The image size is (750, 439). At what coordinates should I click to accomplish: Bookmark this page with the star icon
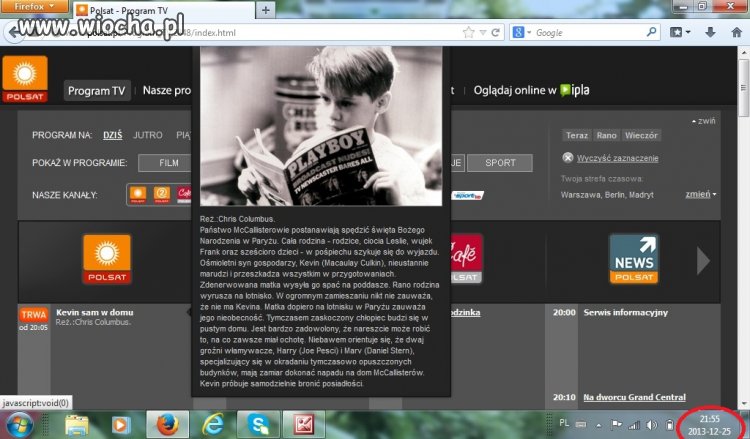coord(469,33)
